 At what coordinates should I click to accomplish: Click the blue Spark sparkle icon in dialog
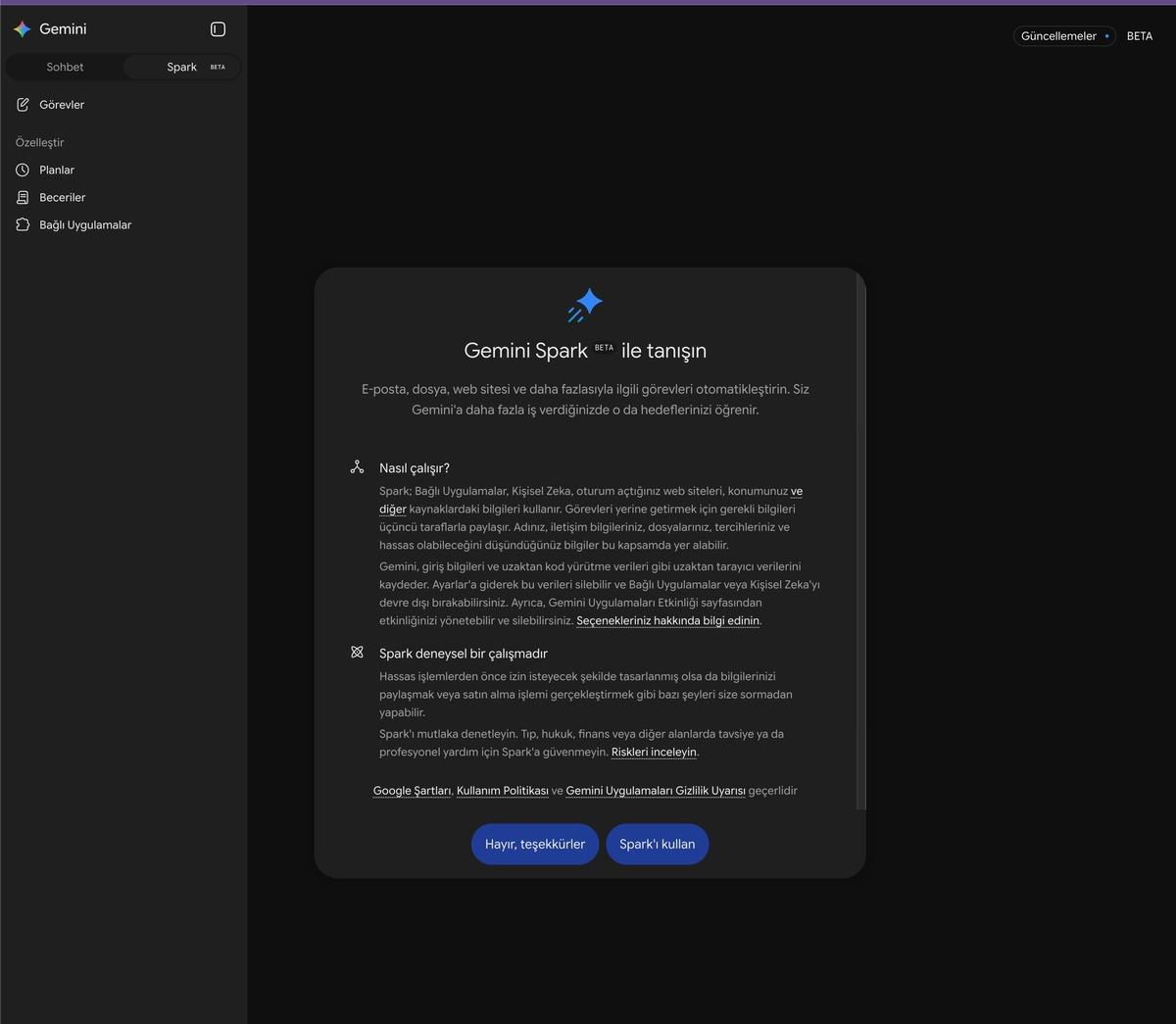[585, 305]
